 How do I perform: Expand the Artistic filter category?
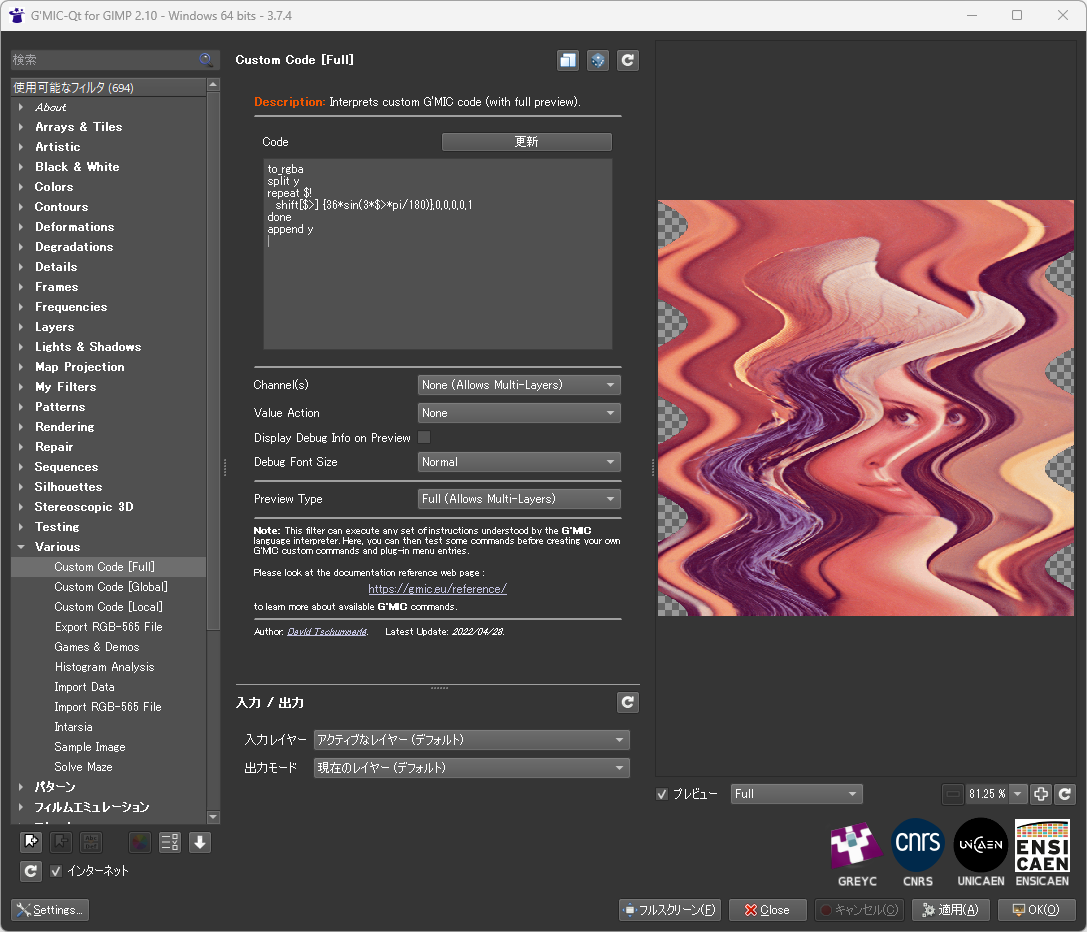[x=58, y=147]
